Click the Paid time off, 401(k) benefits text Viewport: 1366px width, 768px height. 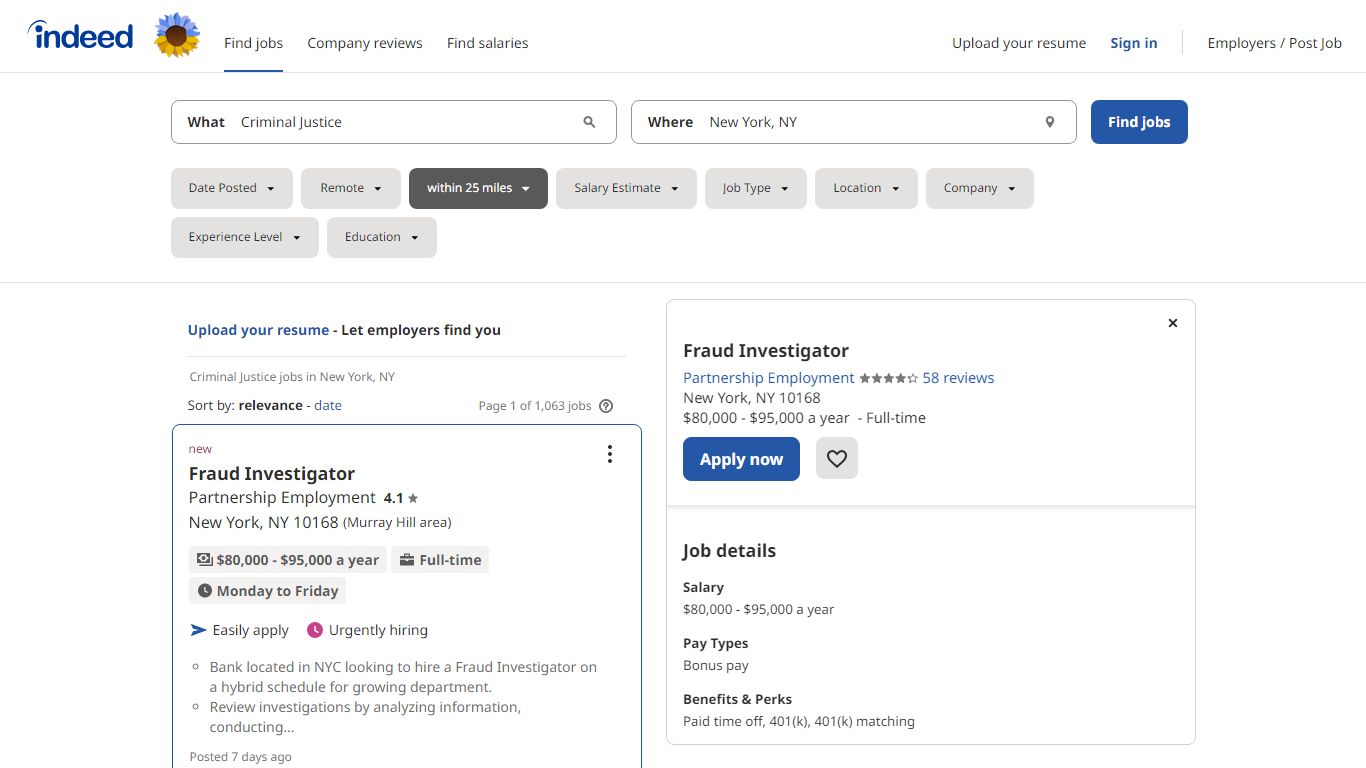pyautogui.click(x=799, y=721)
